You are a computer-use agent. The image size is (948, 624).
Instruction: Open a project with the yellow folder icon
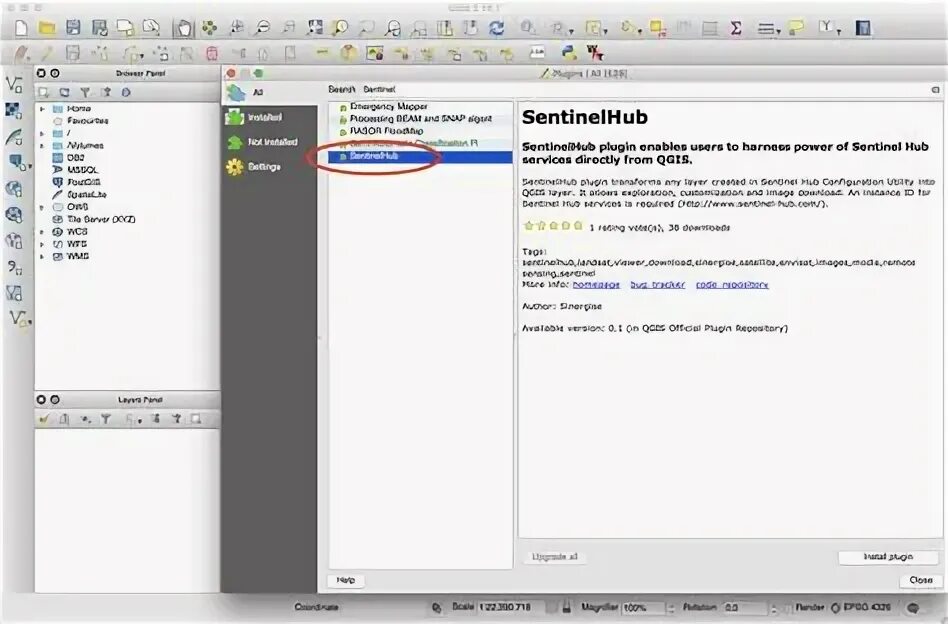pos(47,28)
